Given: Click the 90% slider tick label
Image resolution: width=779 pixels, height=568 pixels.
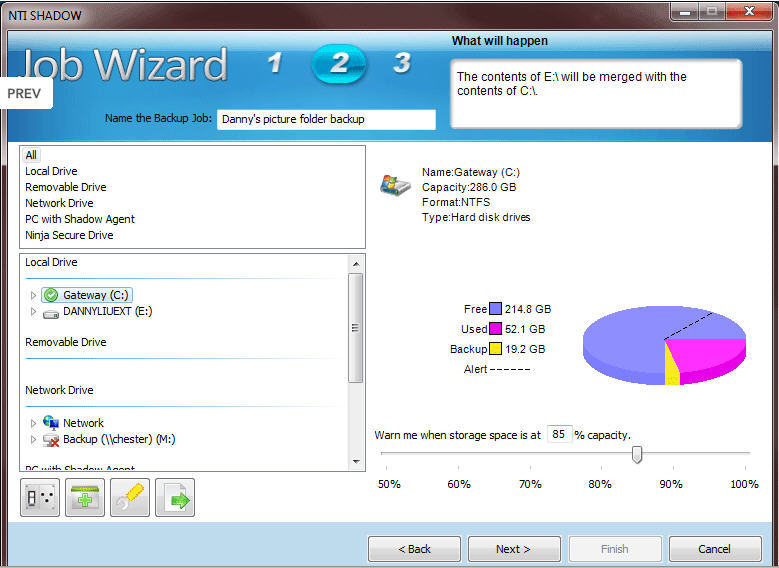Looking at the screenshot, I should (671, 484).
